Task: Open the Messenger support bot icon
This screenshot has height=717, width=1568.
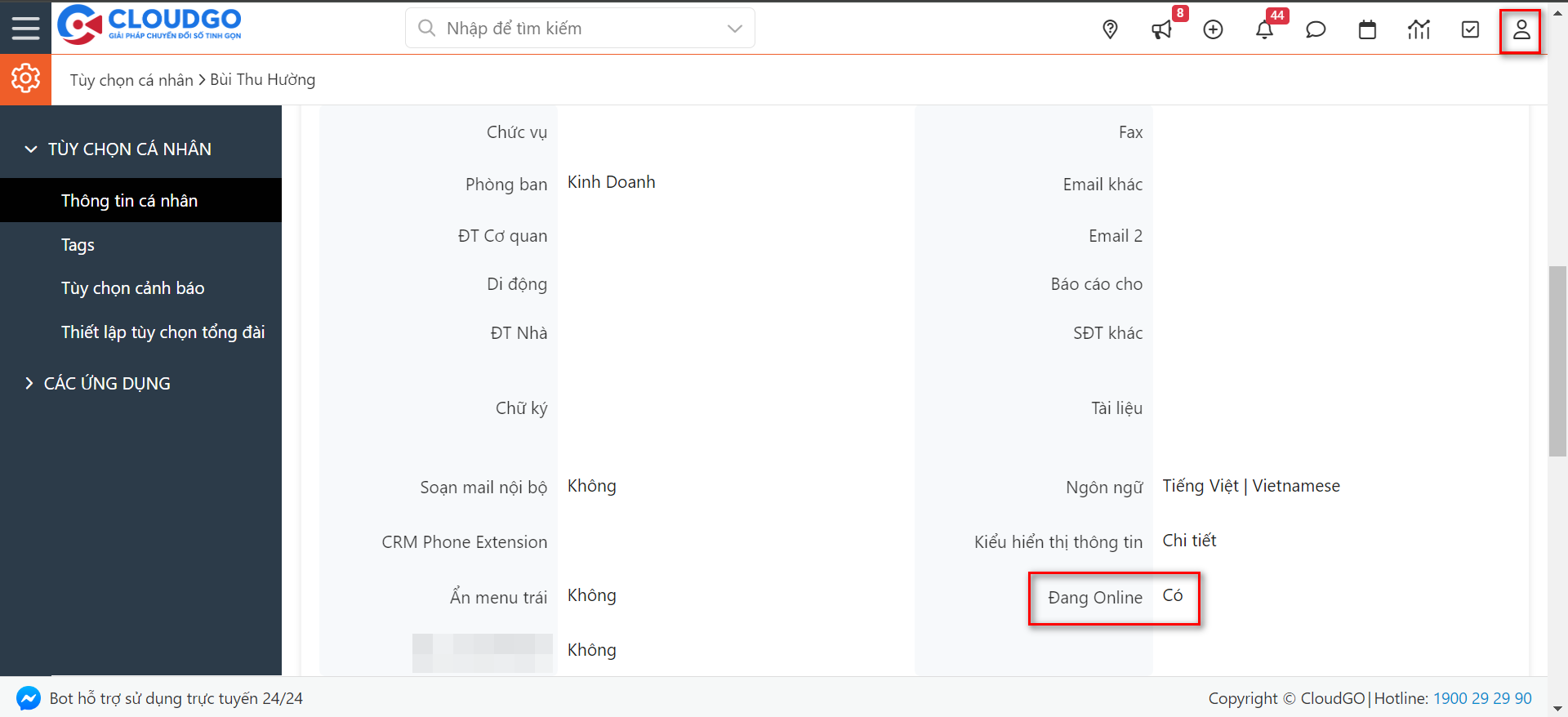Action: (x=29, y=698)
